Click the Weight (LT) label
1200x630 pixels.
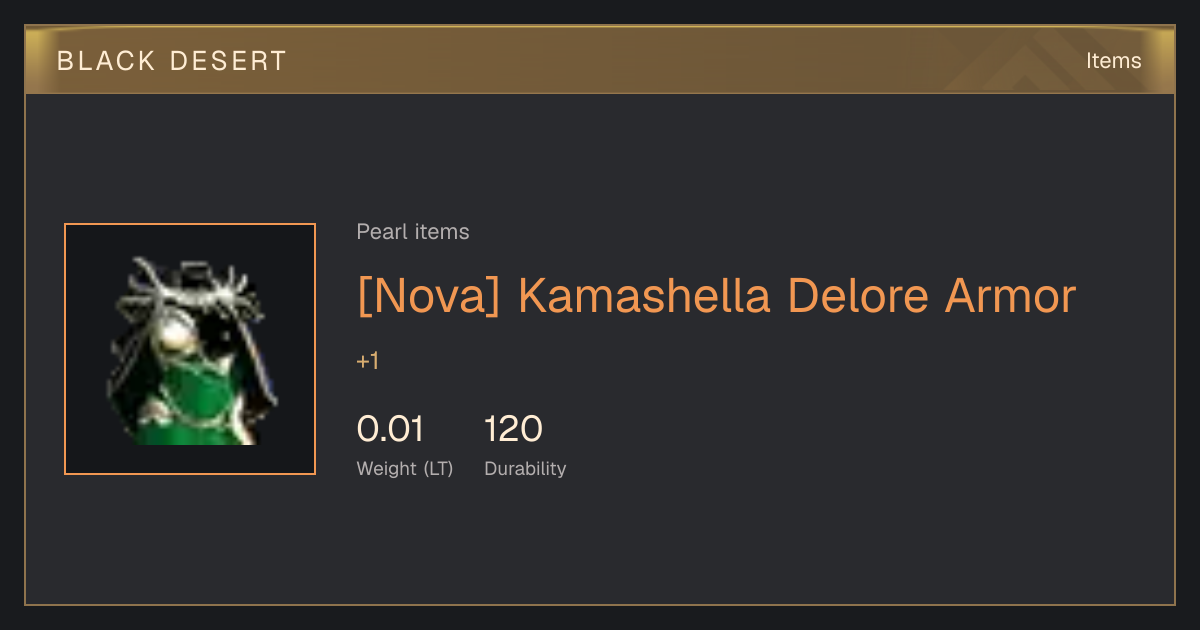pyautogui.click(x=405, y=469)
